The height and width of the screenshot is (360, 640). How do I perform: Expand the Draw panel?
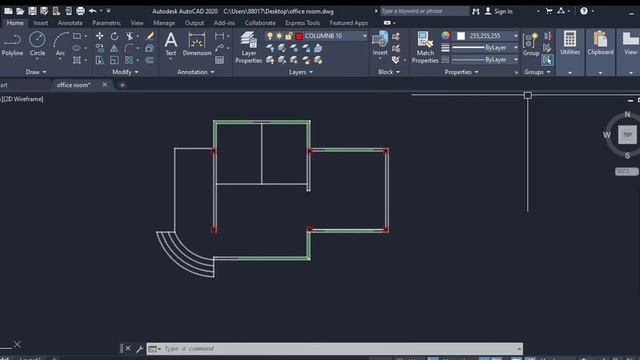[x=36, y=72]
